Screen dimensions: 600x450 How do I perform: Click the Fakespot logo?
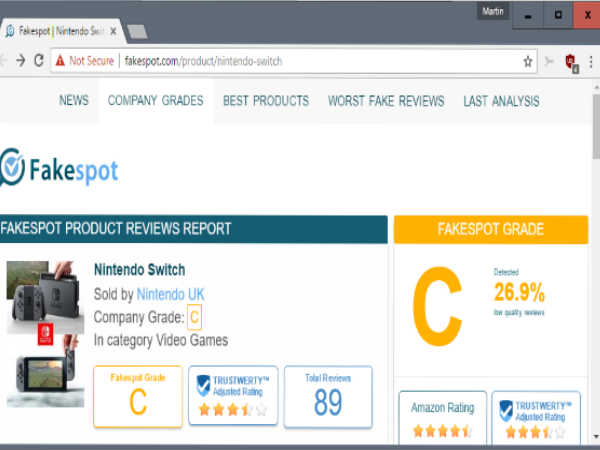[59, 169]
